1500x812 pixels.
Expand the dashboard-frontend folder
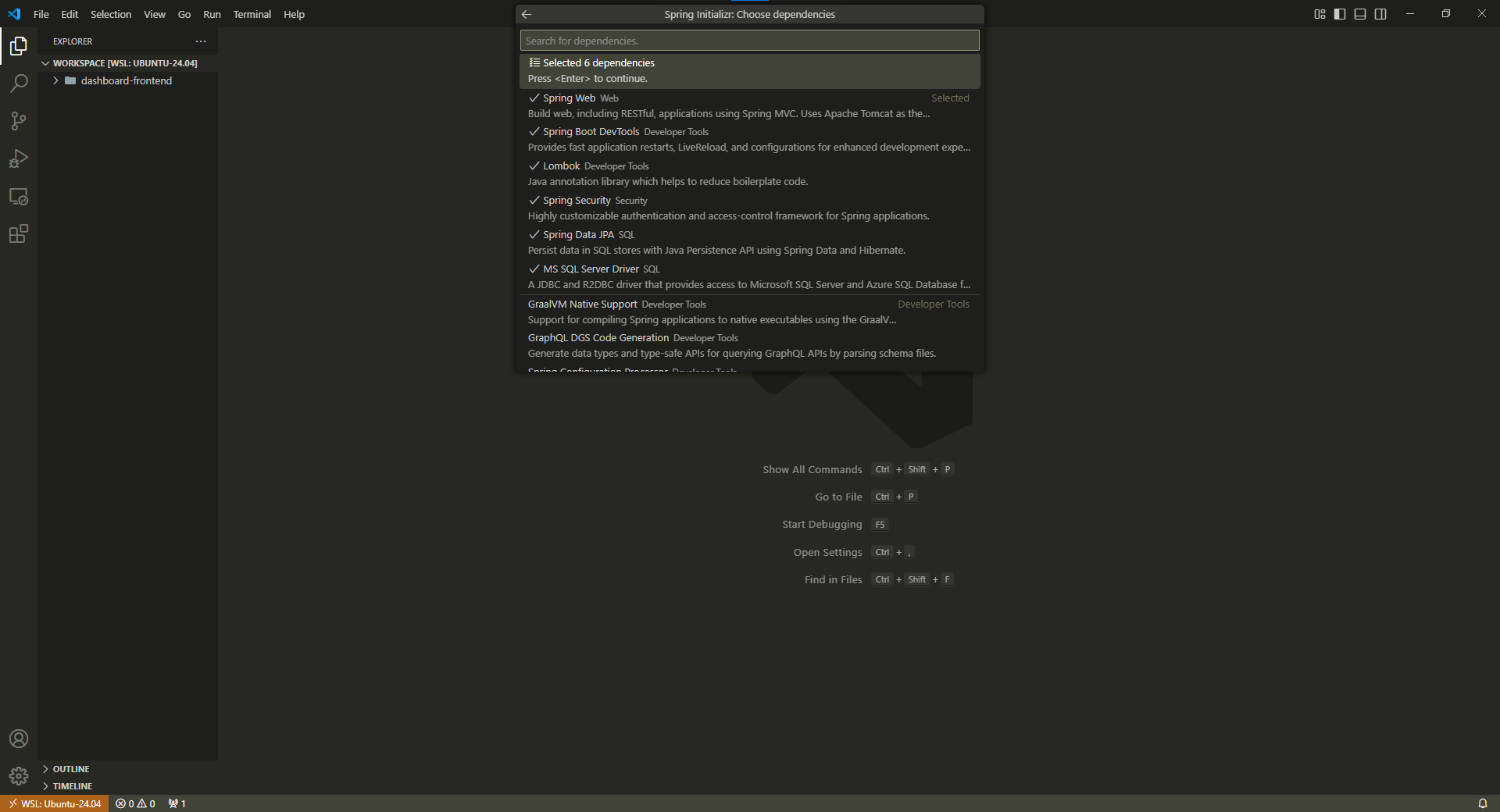pos(128,80)
